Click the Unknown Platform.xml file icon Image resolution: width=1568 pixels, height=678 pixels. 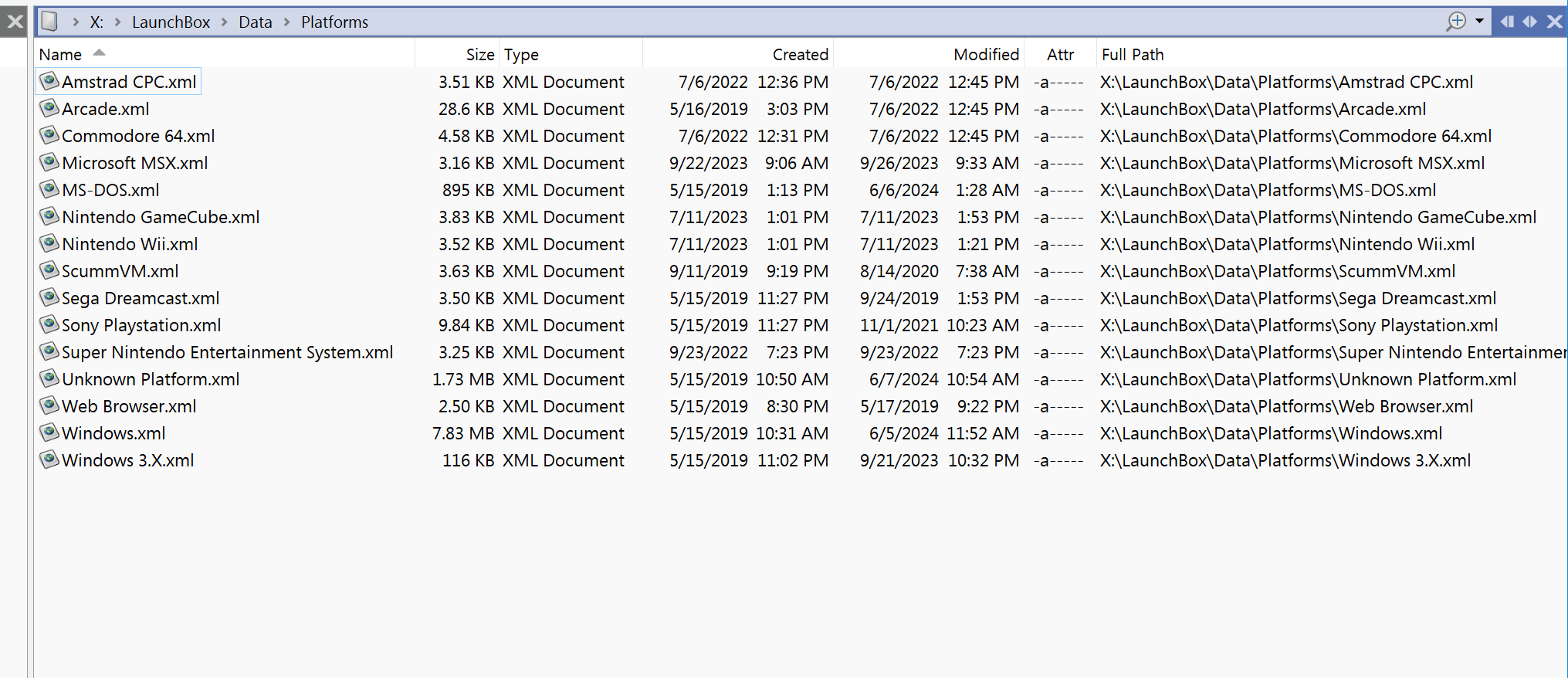coord(49,378)
